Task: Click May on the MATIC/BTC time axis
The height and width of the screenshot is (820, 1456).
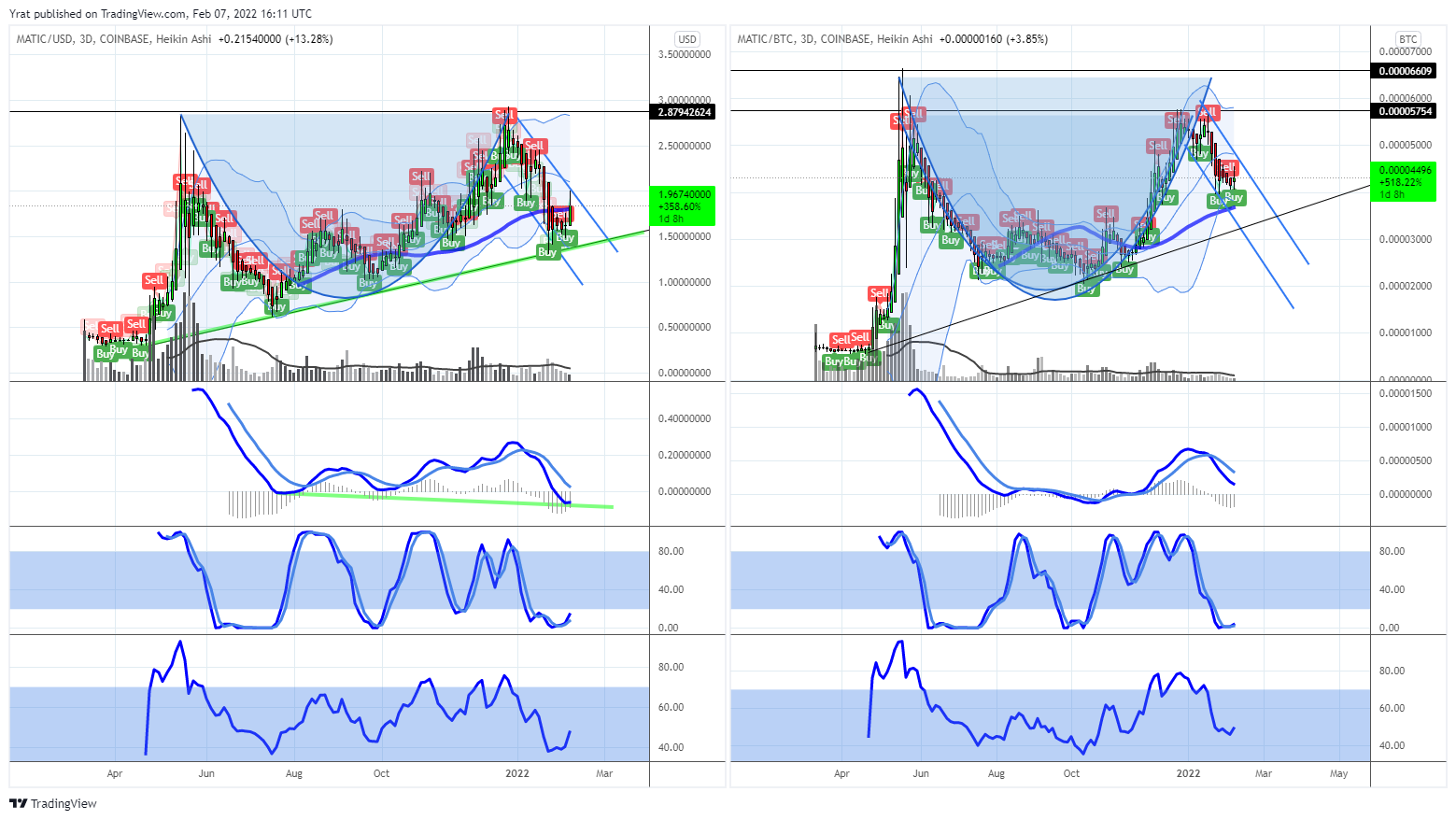Action: 1338,773
